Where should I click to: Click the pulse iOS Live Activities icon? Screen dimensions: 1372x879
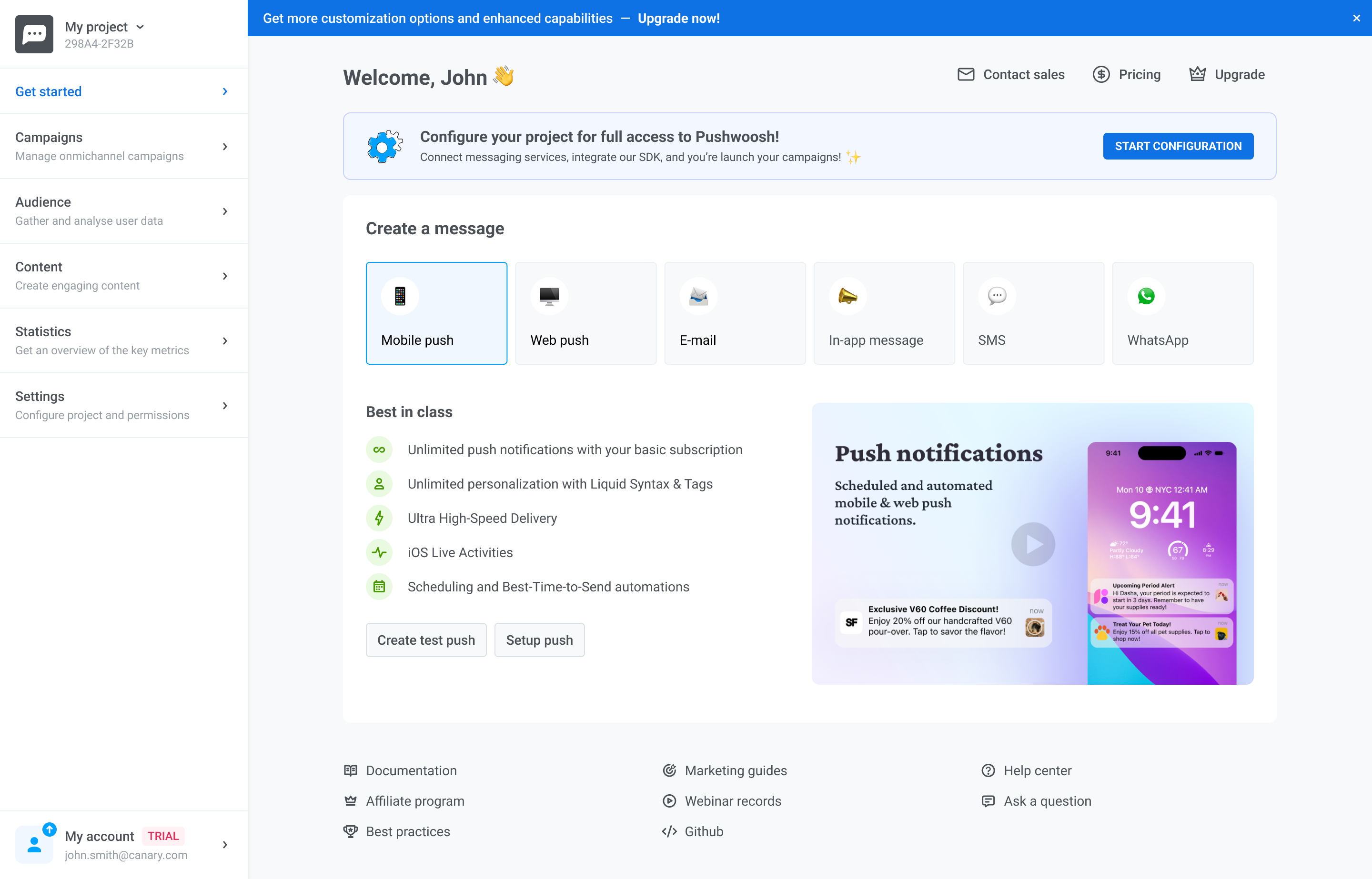(x=379, y=552)
